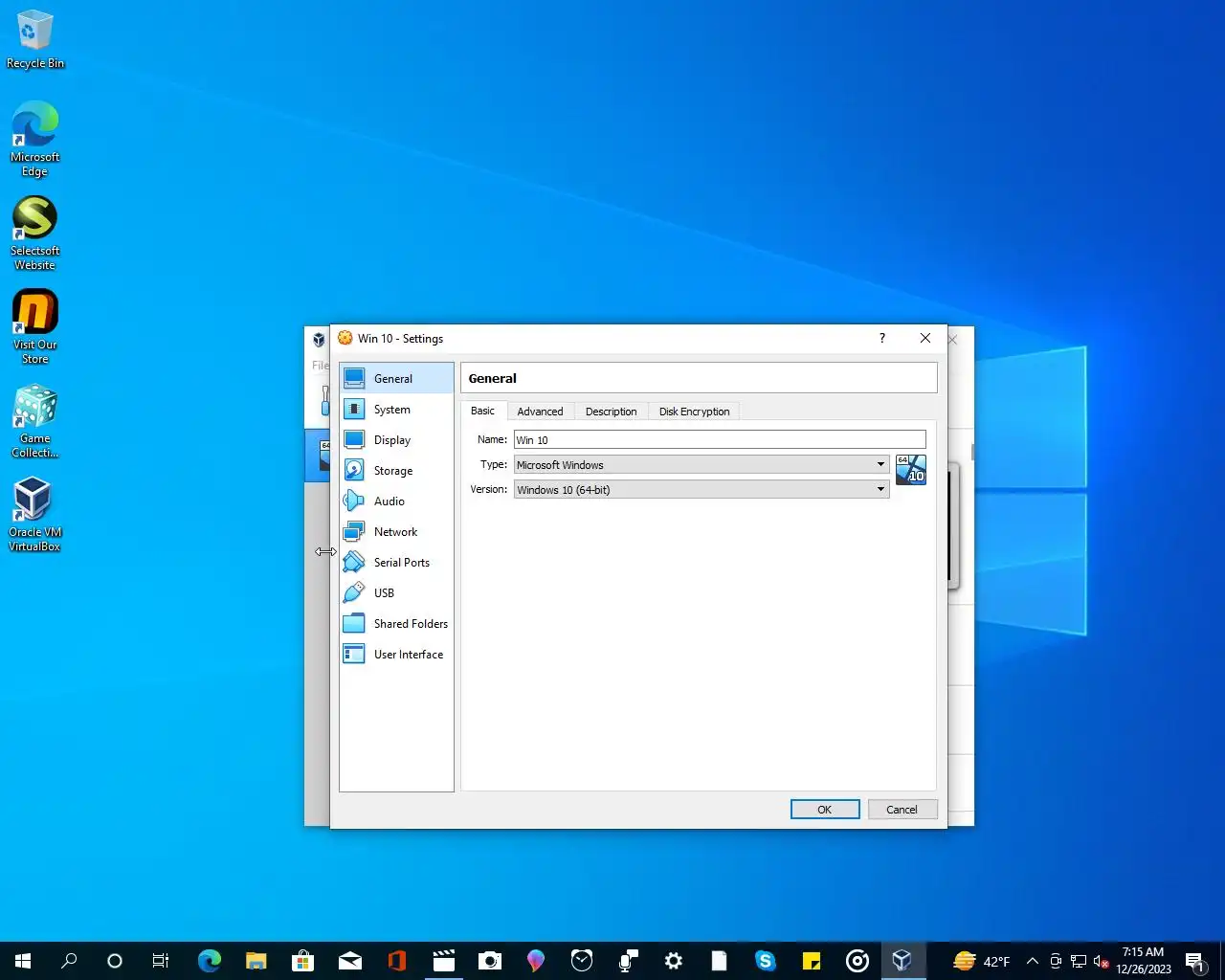Click the Windows 10 OS type icon
The width and height of the screenshot is (1225, 980).
[911, 470]
